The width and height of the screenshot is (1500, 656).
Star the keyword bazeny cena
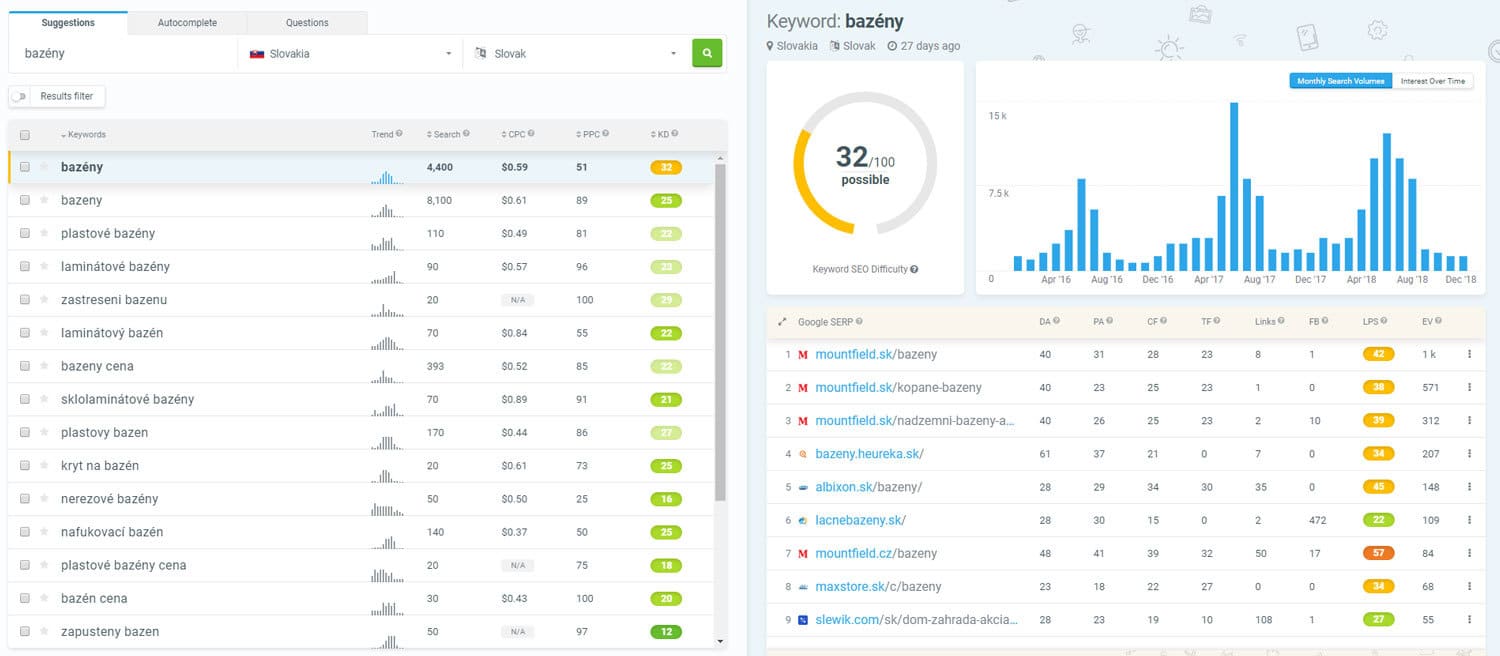(43, 366)
